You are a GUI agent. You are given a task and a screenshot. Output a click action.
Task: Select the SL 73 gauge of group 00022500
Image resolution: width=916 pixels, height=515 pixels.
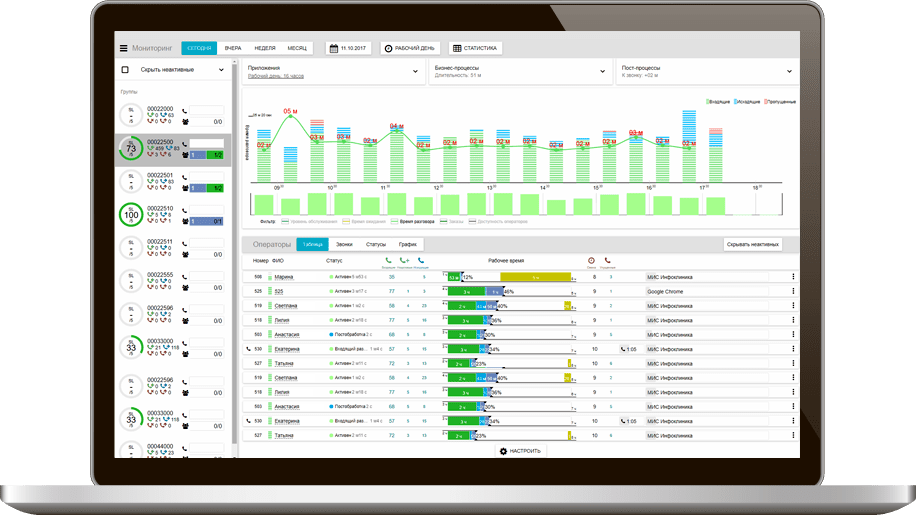click(x=131, y=148)
